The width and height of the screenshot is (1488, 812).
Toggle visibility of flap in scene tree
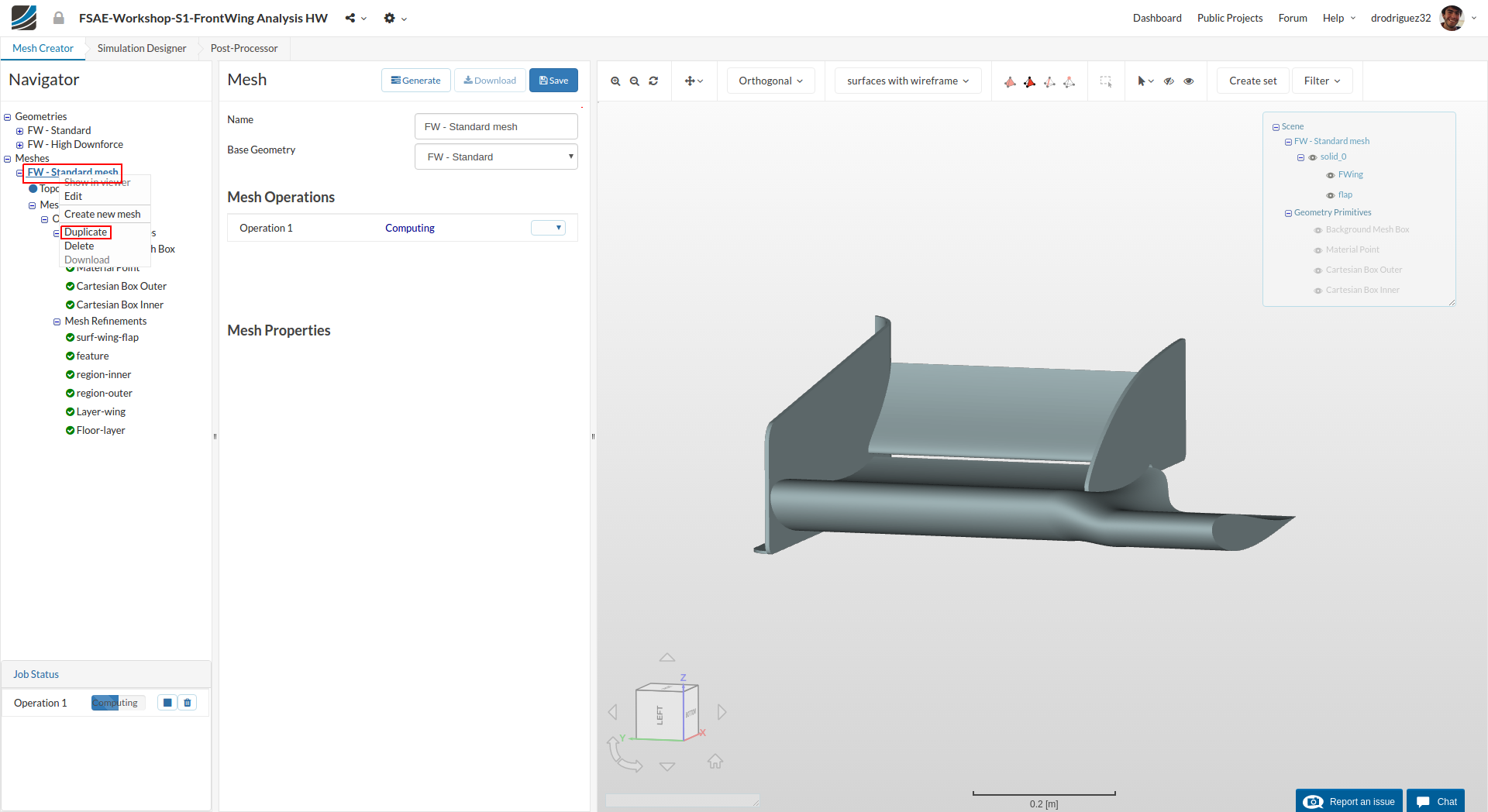click(x=1331, y=195)
